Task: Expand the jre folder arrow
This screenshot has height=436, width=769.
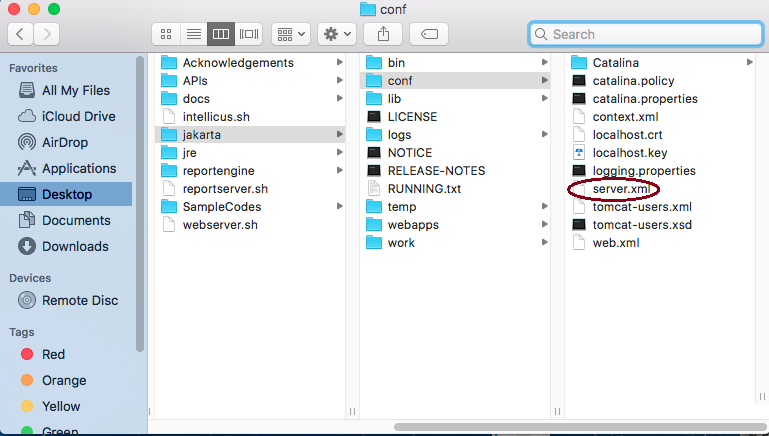Action: [339, 153]
